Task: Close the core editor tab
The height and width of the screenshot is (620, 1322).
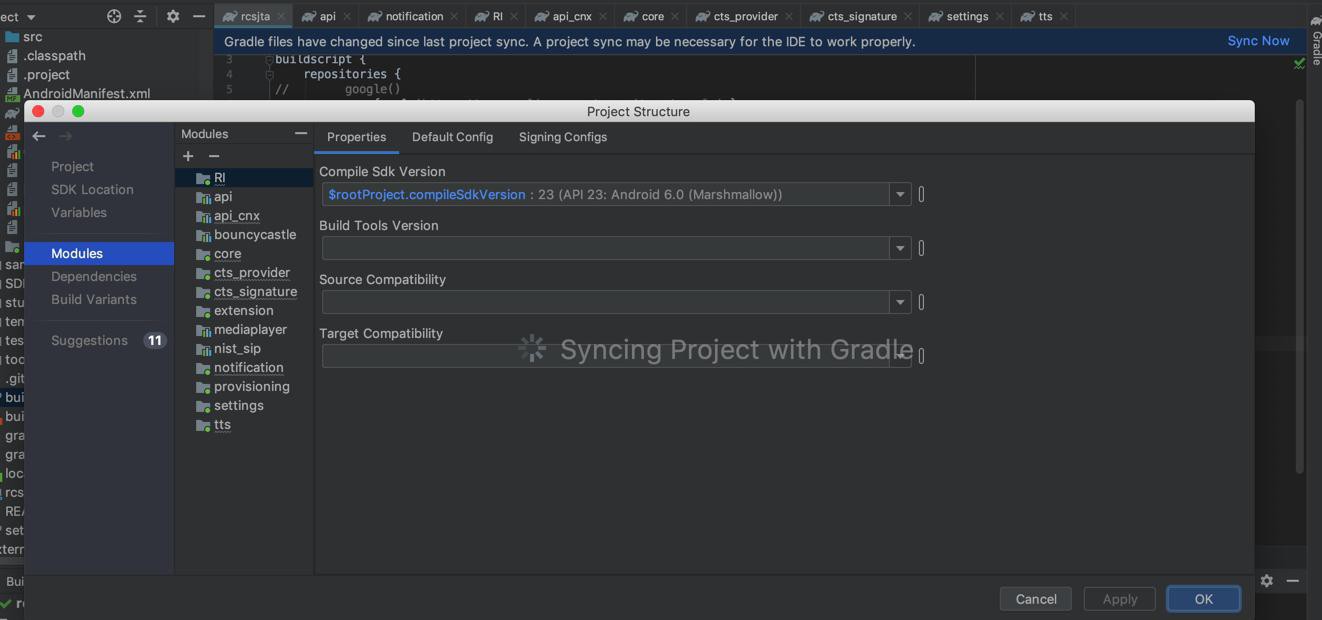Action: pyautogui.click(x=675, y=16)
